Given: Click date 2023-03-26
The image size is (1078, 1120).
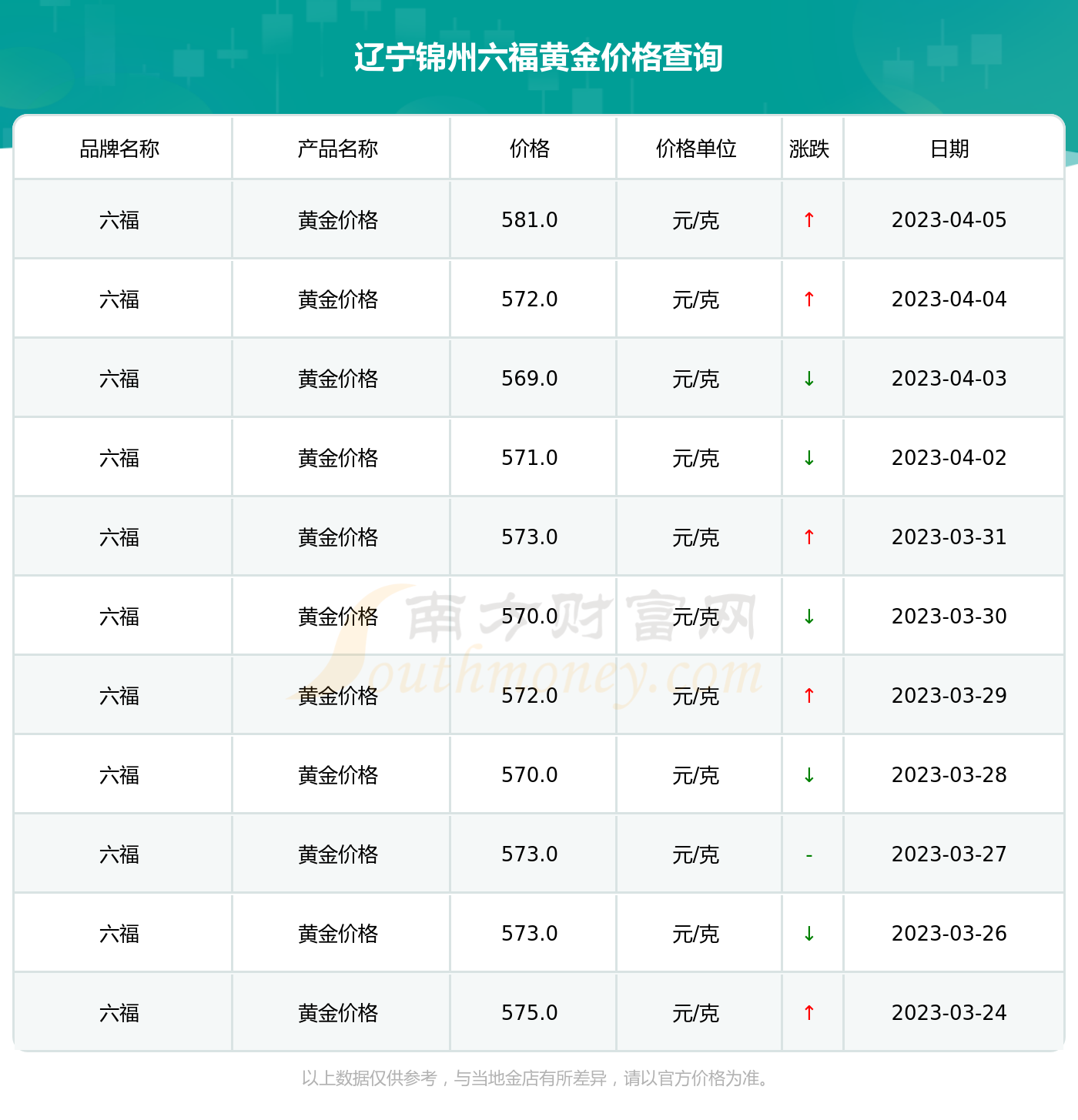Looking at the screenshot, I should click(x=949, y=934).
